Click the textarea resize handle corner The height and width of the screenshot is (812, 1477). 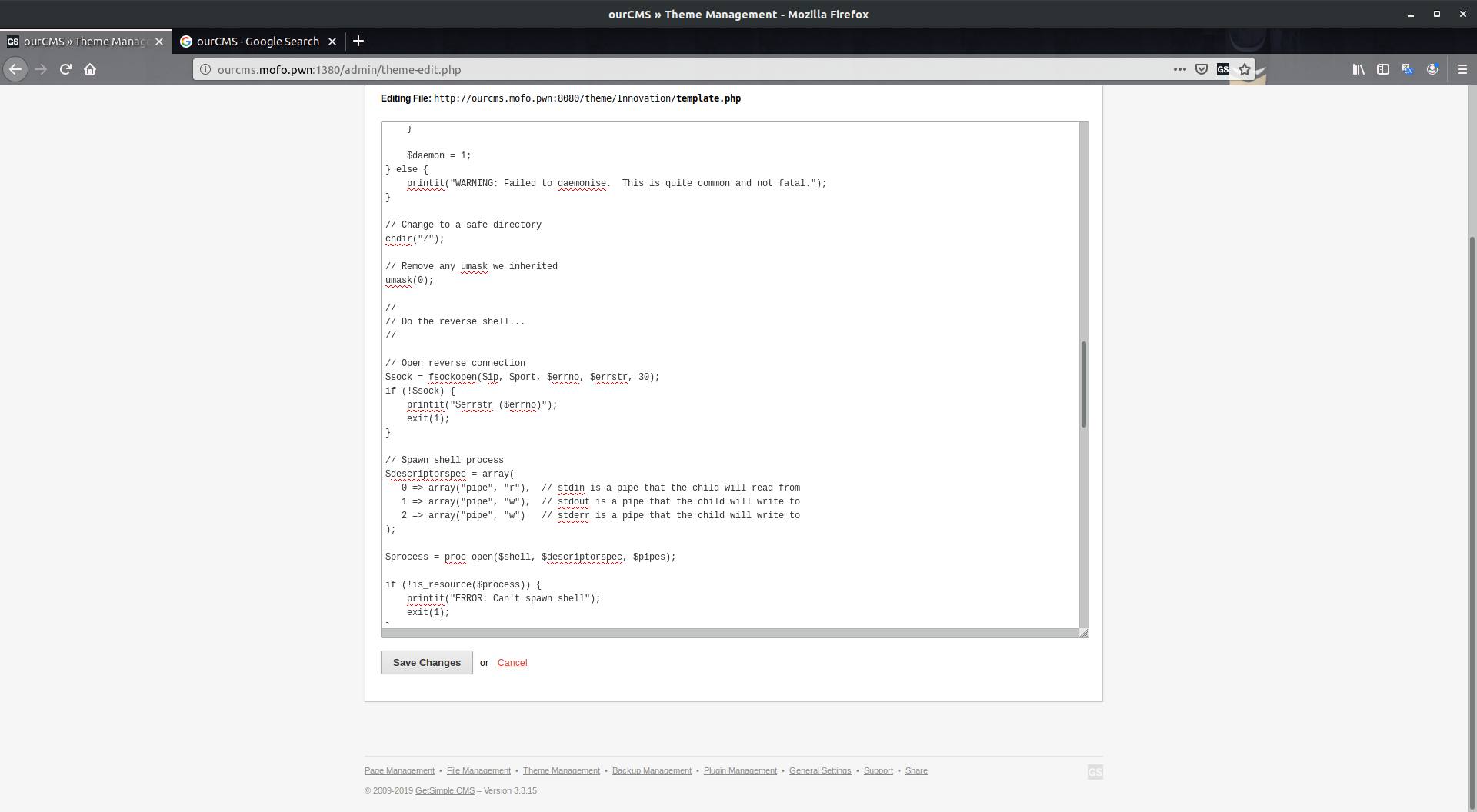pos(1084,633)
